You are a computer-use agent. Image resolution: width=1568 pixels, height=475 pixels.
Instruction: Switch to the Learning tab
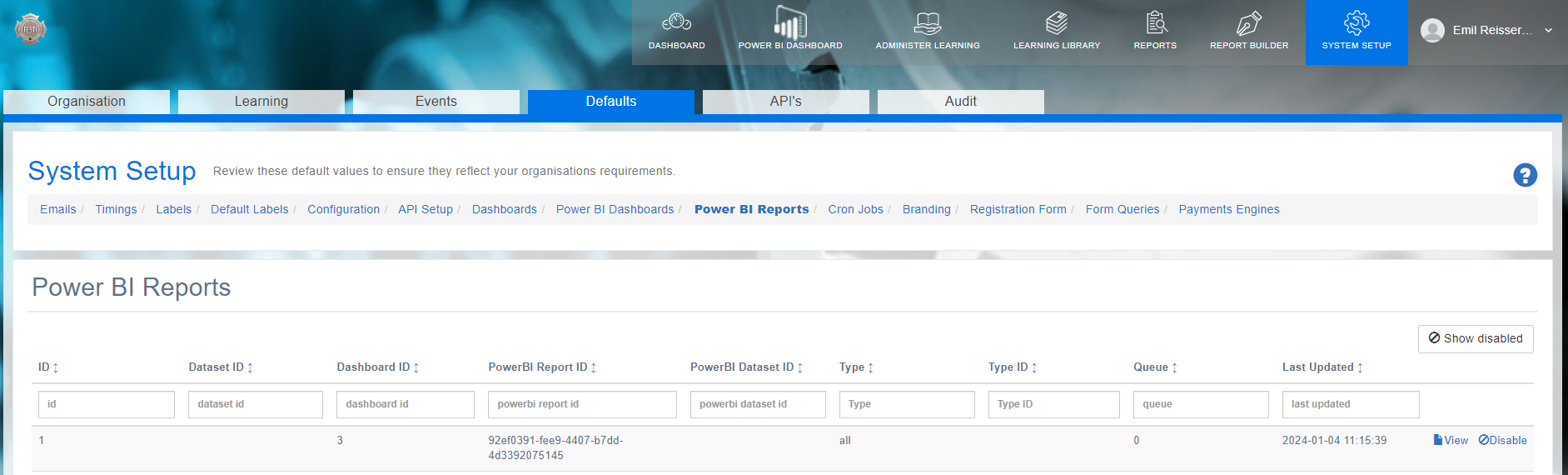(261, 102)
